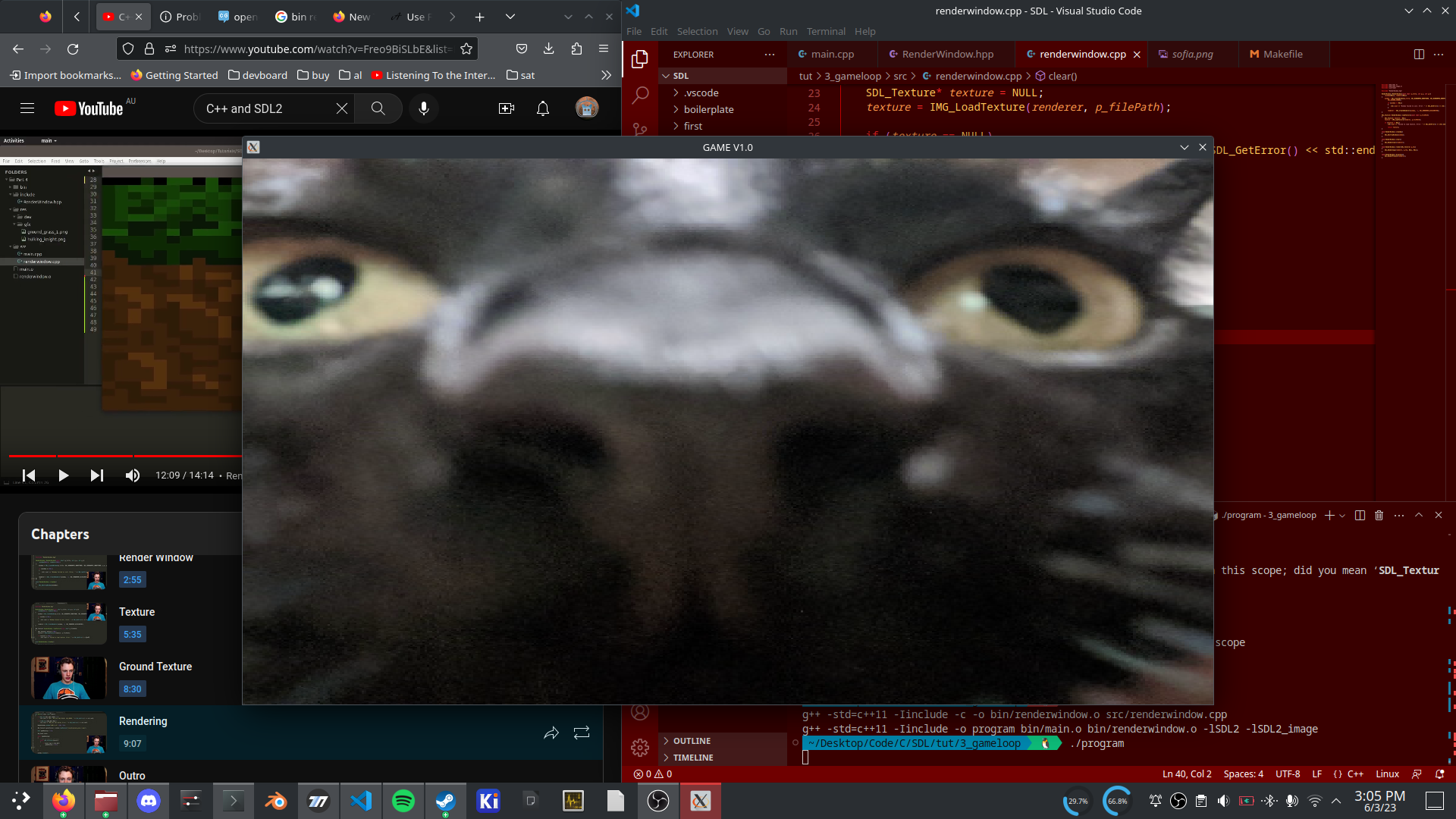Split the VS Code editor right
Image resolution: width=1456 pixels, height=819 pixels.
[x=1419, y=54]
